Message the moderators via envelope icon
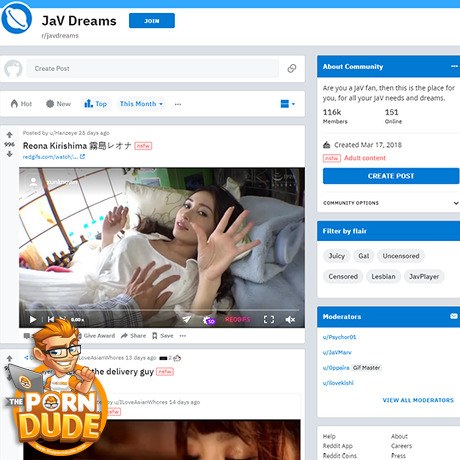This screenshot has height=460, width=460. pos(454,316)
